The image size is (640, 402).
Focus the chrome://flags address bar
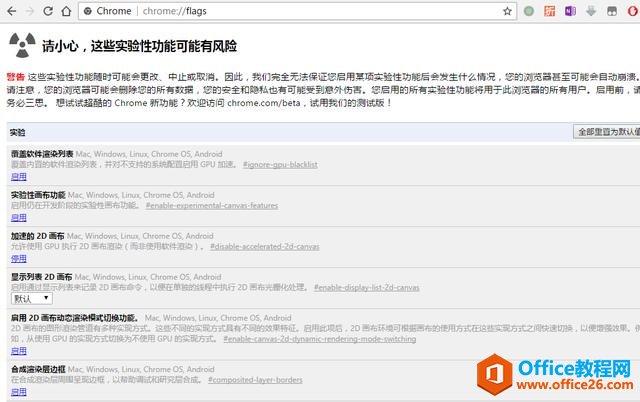pos(298,11)
